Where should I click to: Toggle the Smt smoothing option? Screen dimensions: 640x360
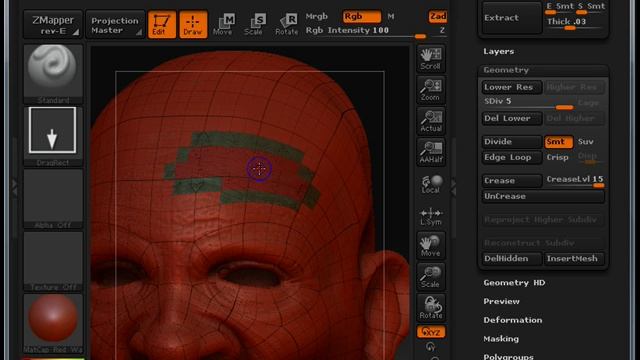click(558, 142)
